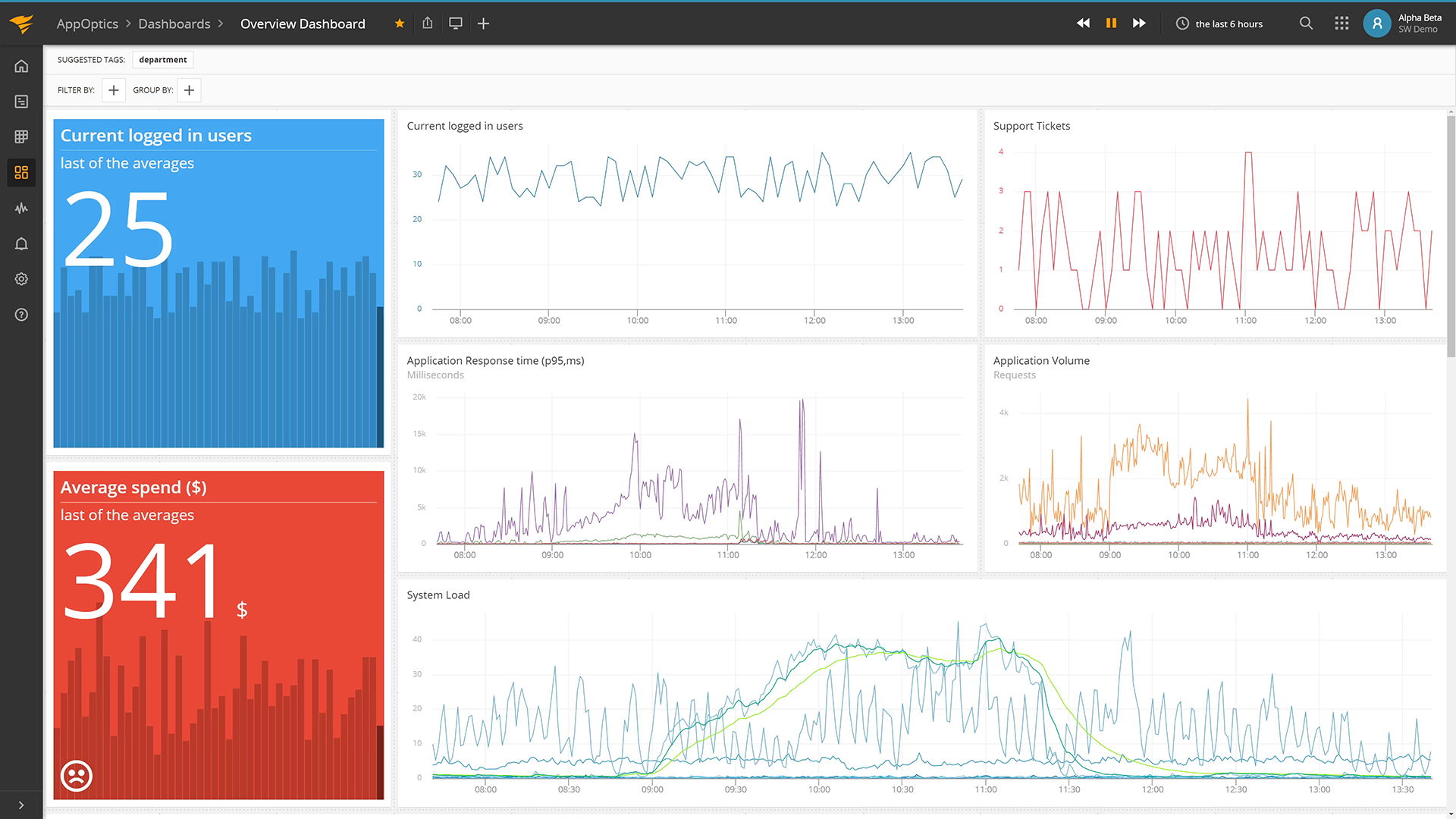1456x819 pixels.
Task: Click the 'System Load' chart title
Action: [438, 595]
